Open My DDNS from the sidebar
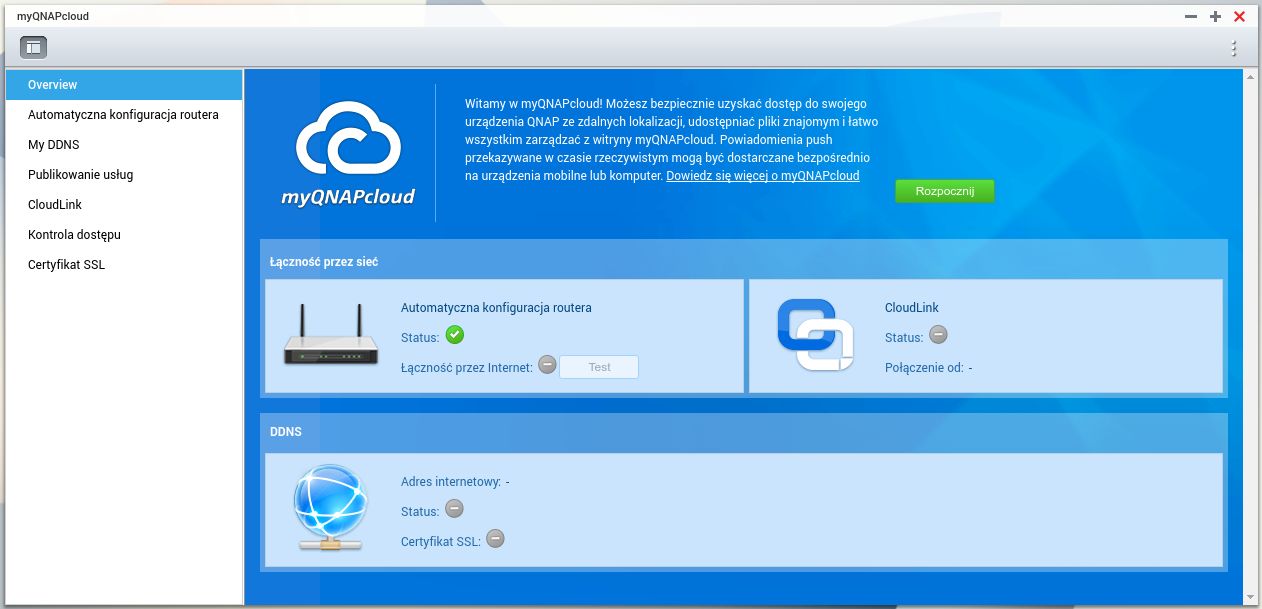Viewport: 1262px width, 609px height. point(55,144)
